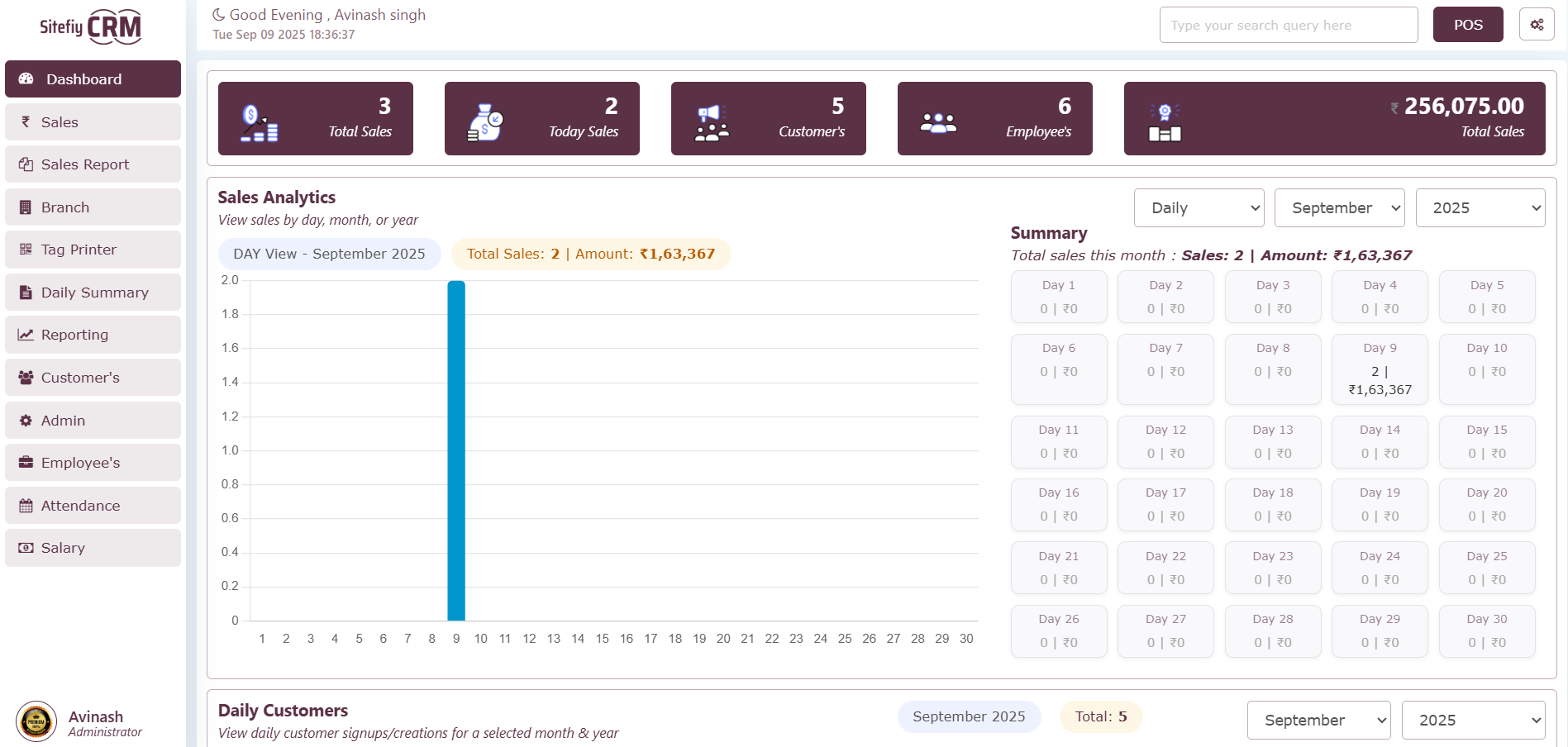Expand the Sales Analytics month dropdown

(1339, 208)
